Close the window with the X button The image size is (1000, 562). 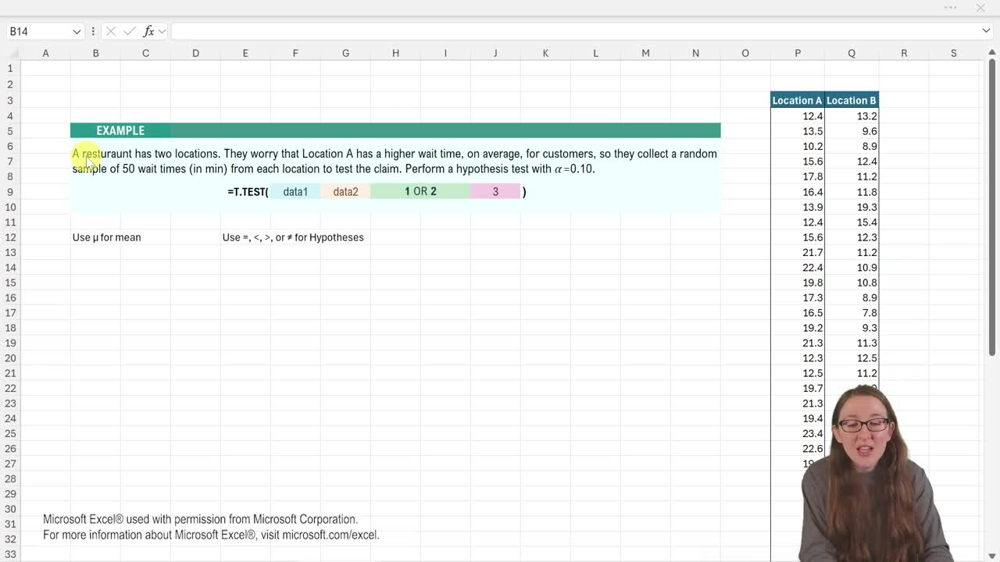980,8
